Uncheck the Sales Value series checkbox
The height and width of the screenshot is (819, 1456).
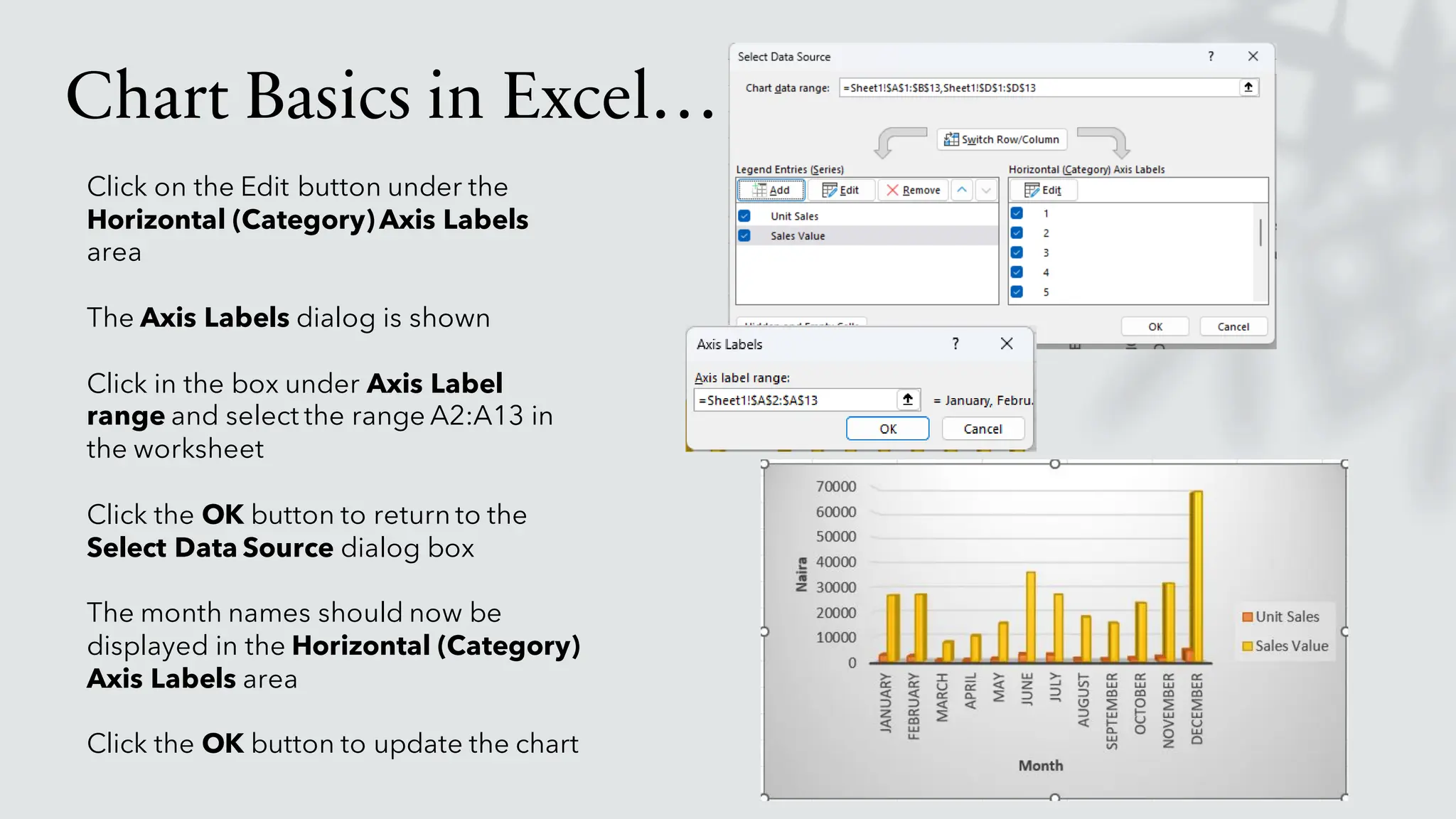pos(744,235)
